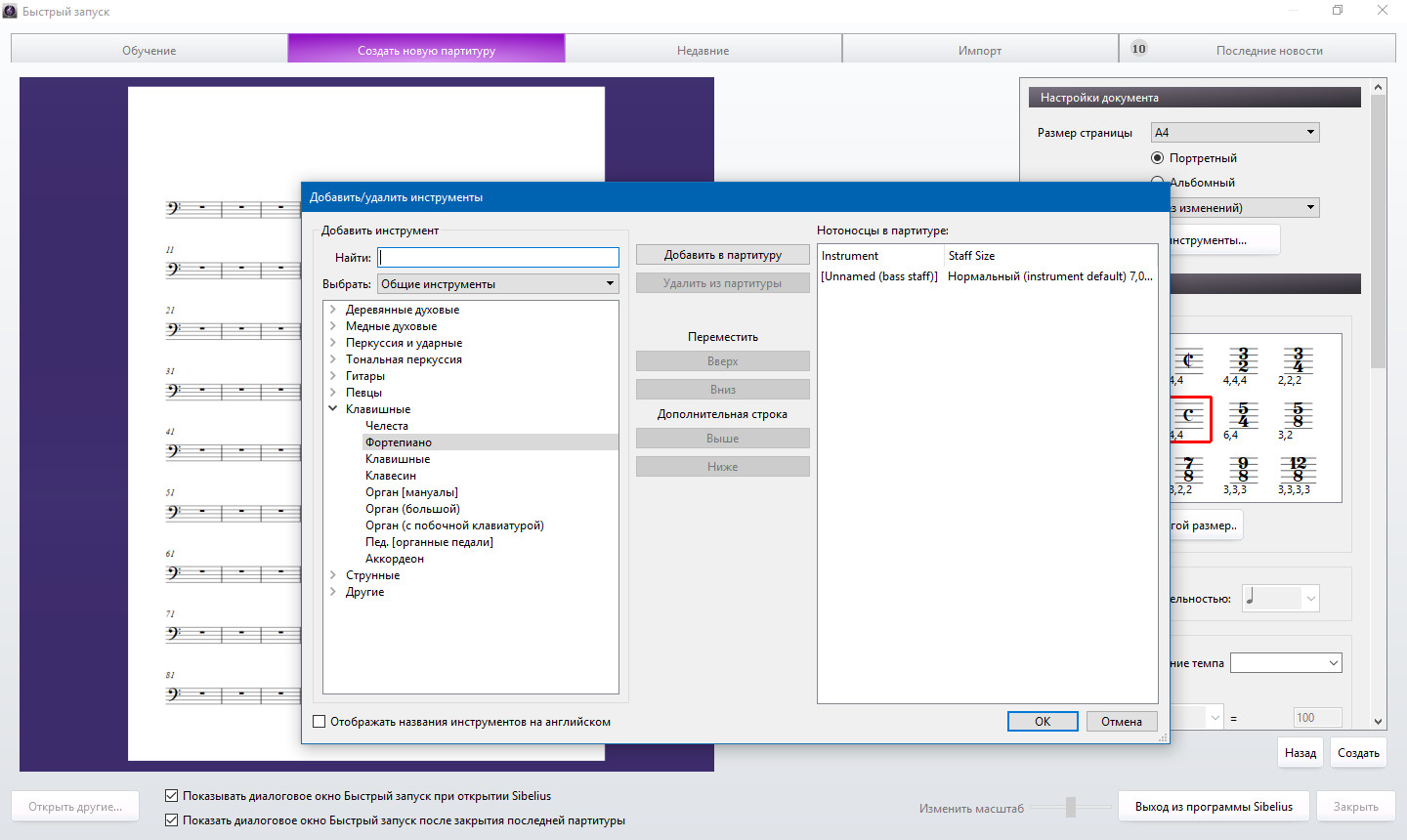The width and height of the screenshot is (1407, 840).
Task: Switch to the Обучение tab
Action: (149, 50)
